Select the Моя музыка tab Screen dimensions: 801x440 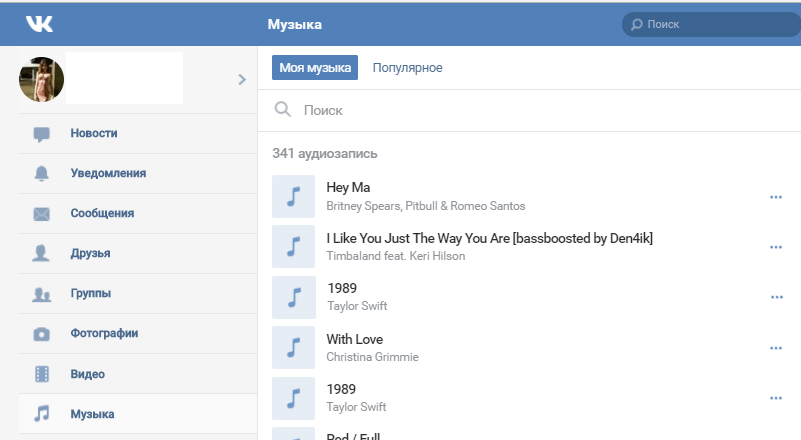(x=315, y=68)
